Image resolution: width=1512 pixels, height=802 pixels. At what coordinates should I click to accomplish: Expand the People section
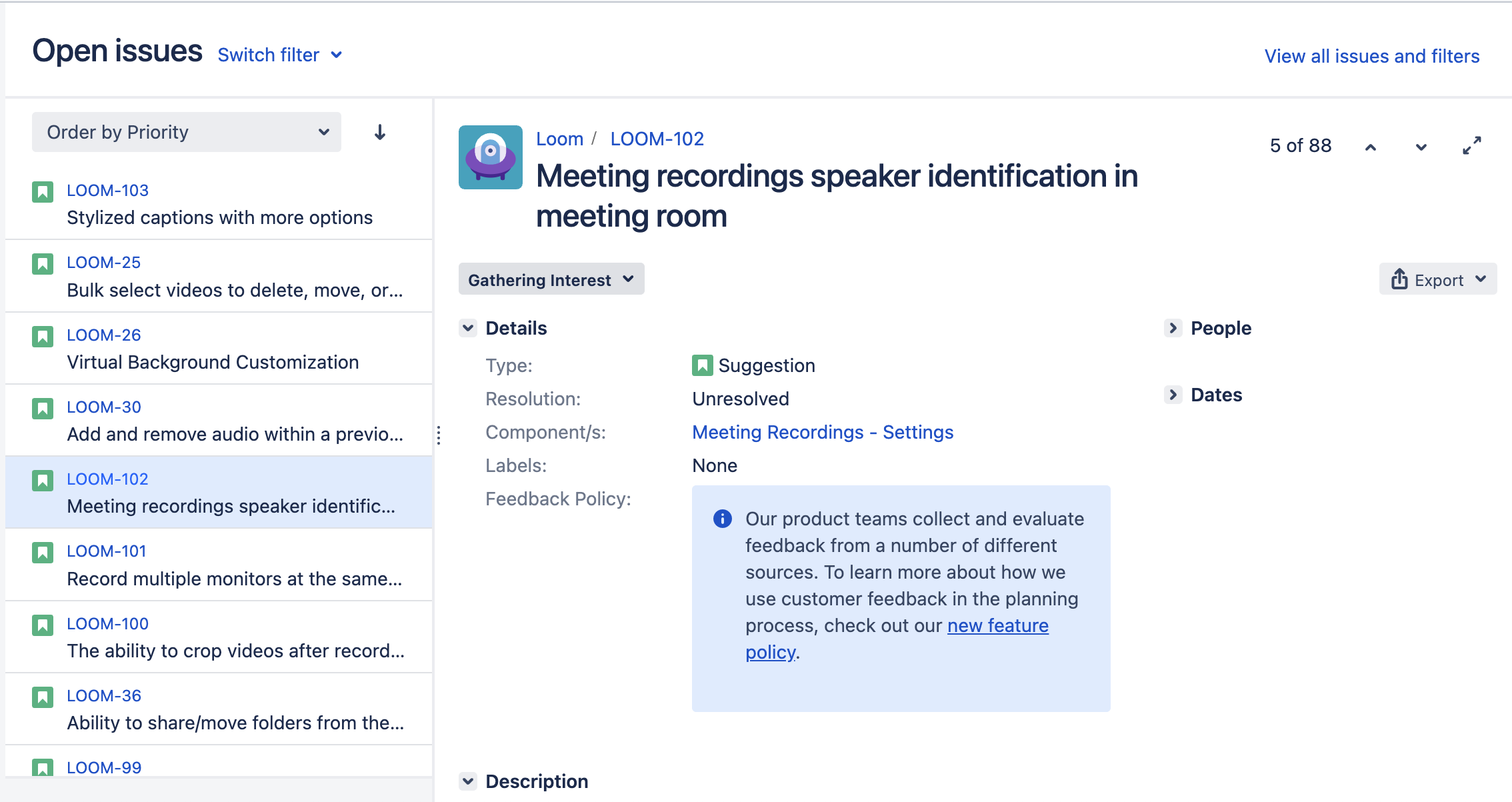pyautogui.click(x=1173, y=328)
